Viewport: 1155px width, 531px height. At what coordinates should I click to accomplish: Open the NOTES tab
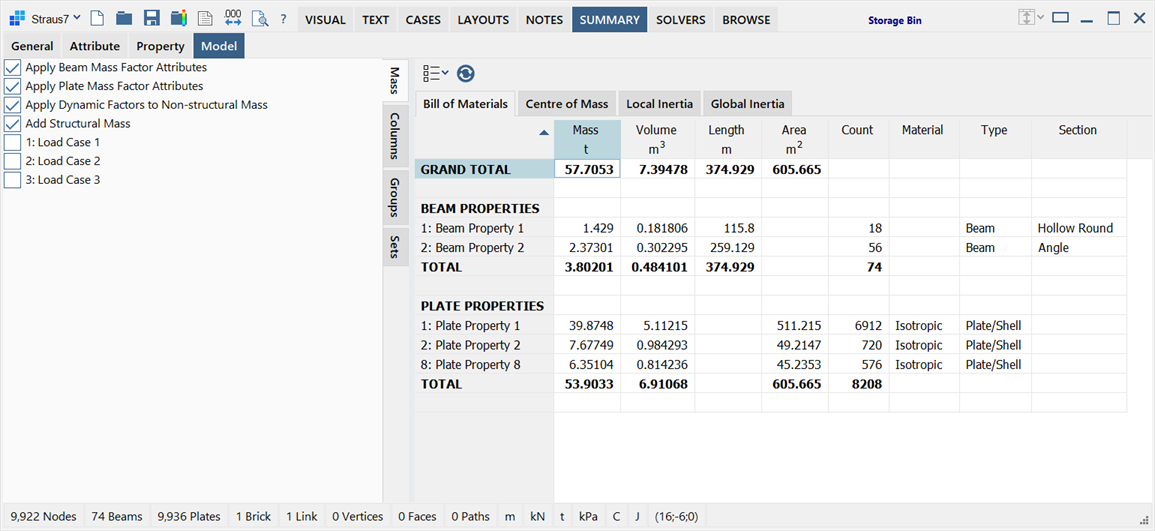(544, 20)
